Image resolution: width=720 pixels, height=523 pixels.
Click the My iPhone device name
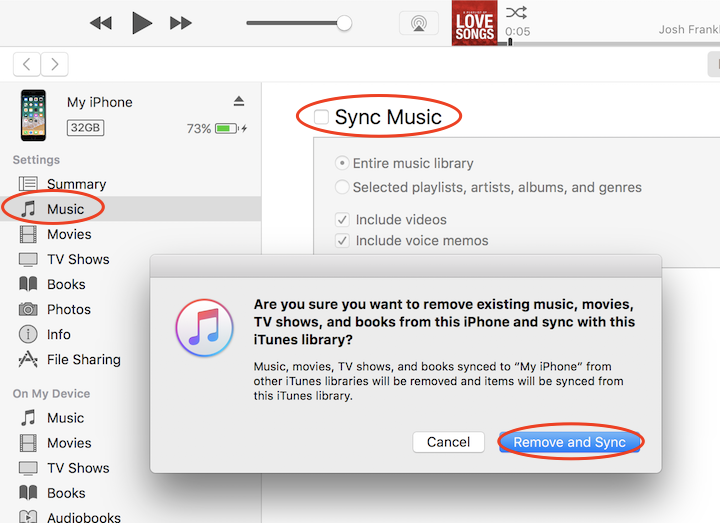(x=100, y=102)
